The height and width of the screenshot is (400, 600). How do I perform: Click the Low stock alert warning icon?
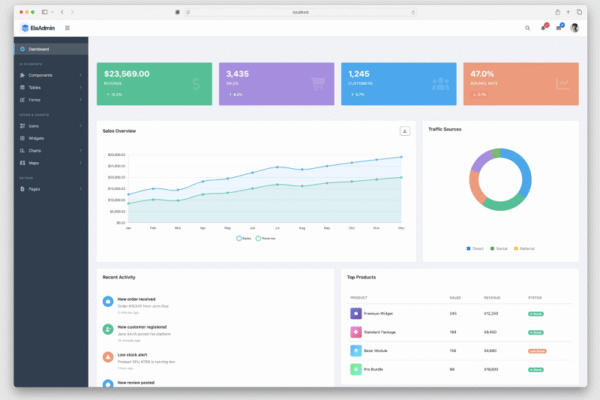[108, 357]
